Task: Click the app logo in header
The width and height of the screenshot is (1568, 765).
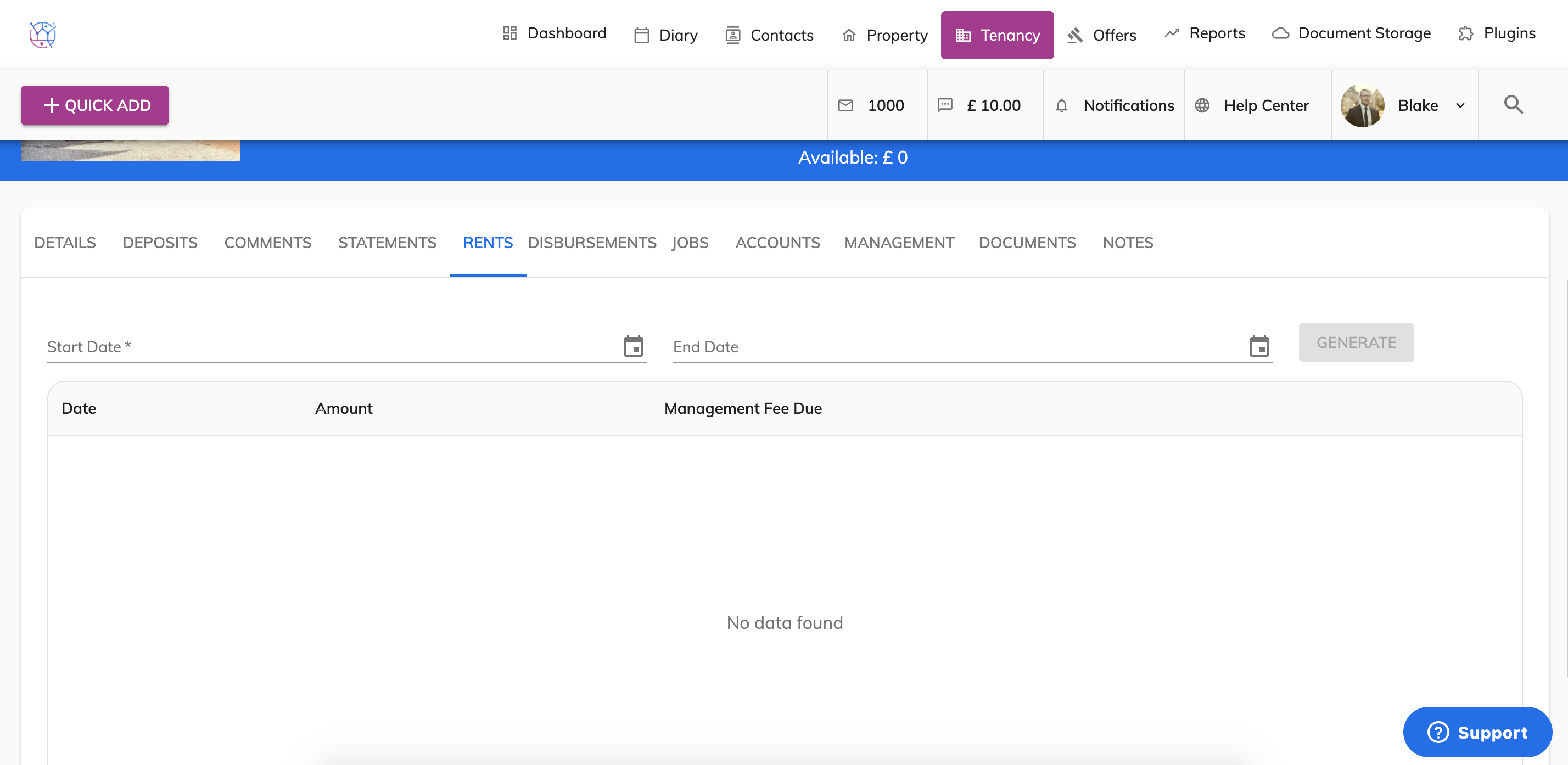Action: pos(43,35)
